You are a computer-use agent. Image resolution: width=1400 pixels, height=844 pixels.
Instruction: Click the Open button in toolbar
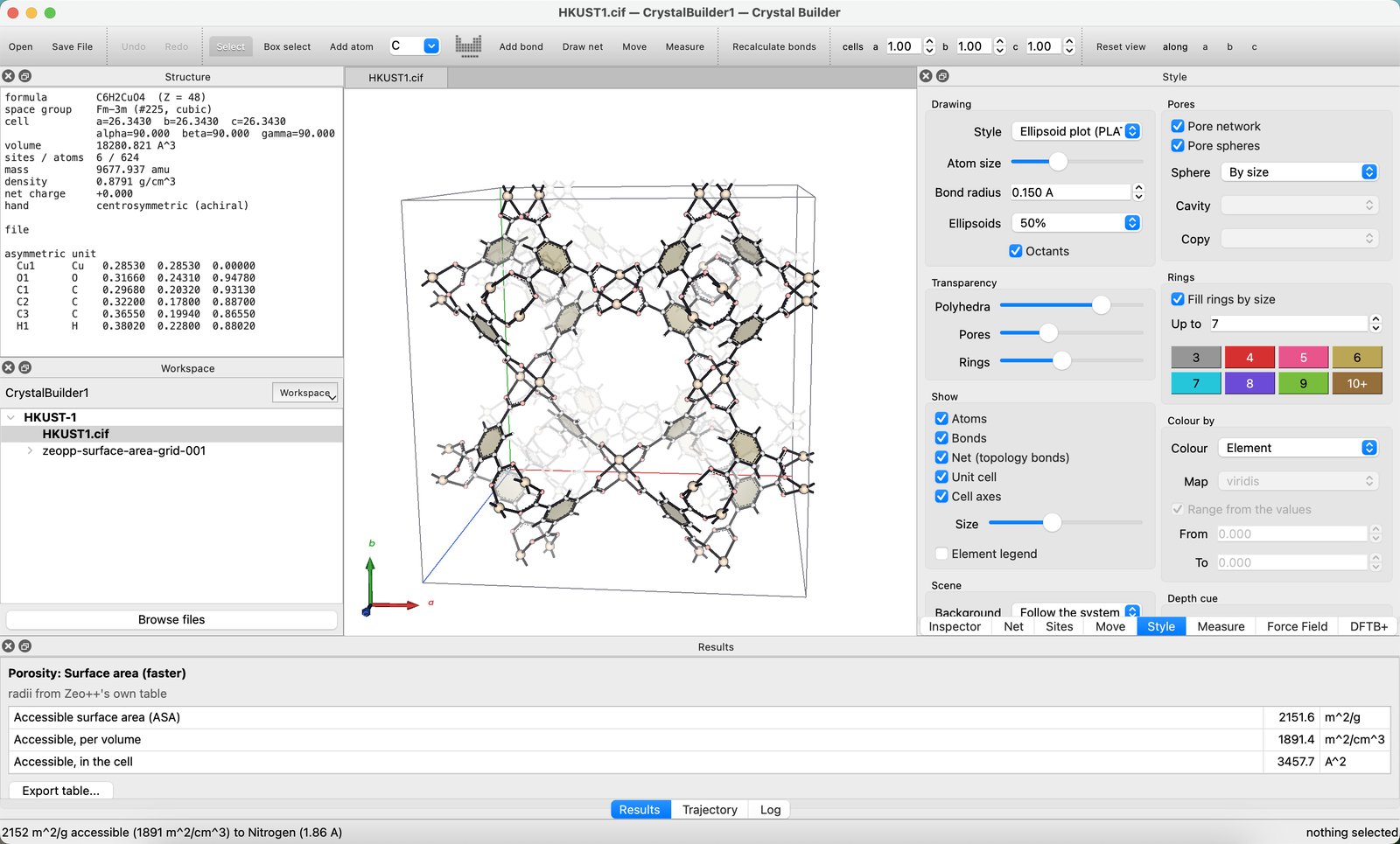(x=20, y=46)
